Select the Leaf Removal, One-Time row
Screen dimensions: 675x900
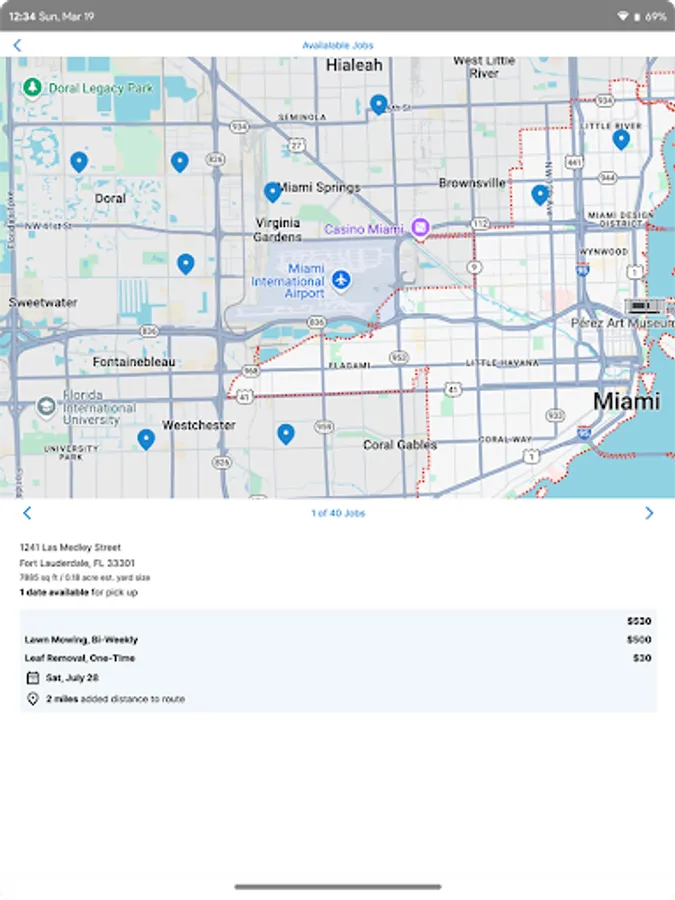click(338, 658)
